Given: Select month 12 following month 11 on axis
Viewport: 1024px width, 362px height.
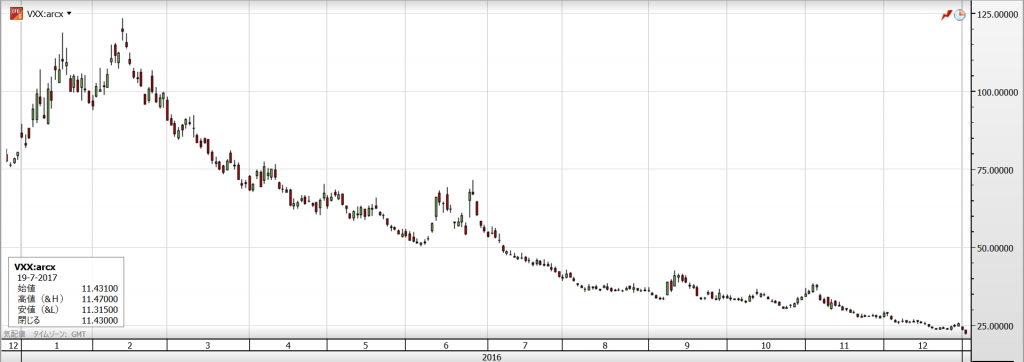Looking at the screenshot, I should (x=923, y=345).
